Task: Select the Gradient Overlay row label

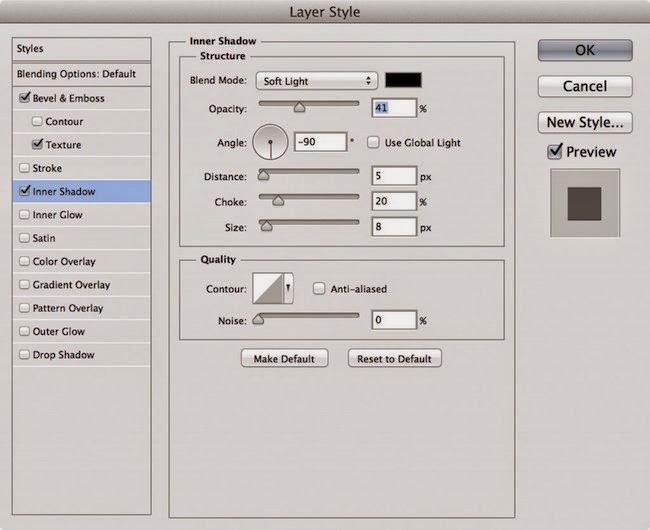Action: coord(71,285)
